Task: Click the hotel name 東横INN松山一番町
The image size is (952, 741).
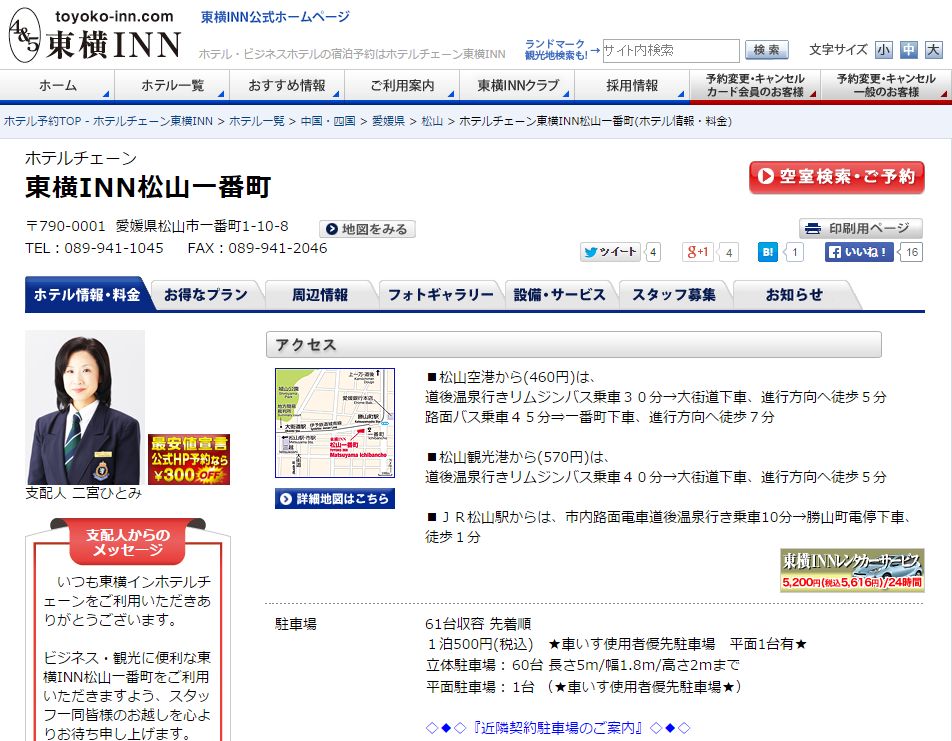Action: [148, 187]
